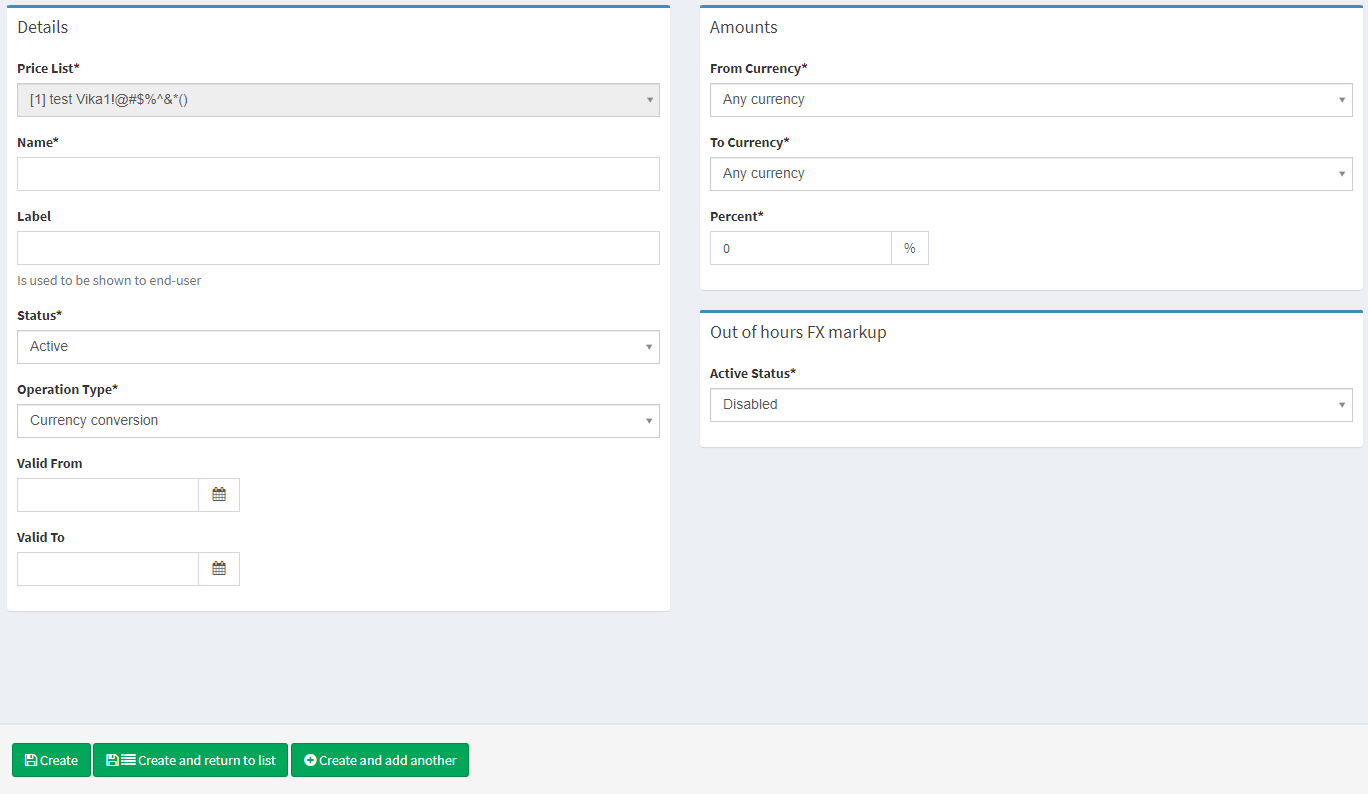Click the Details panel heading
The height and width of the screenshot is (794, 1368).
click(43, 28)
